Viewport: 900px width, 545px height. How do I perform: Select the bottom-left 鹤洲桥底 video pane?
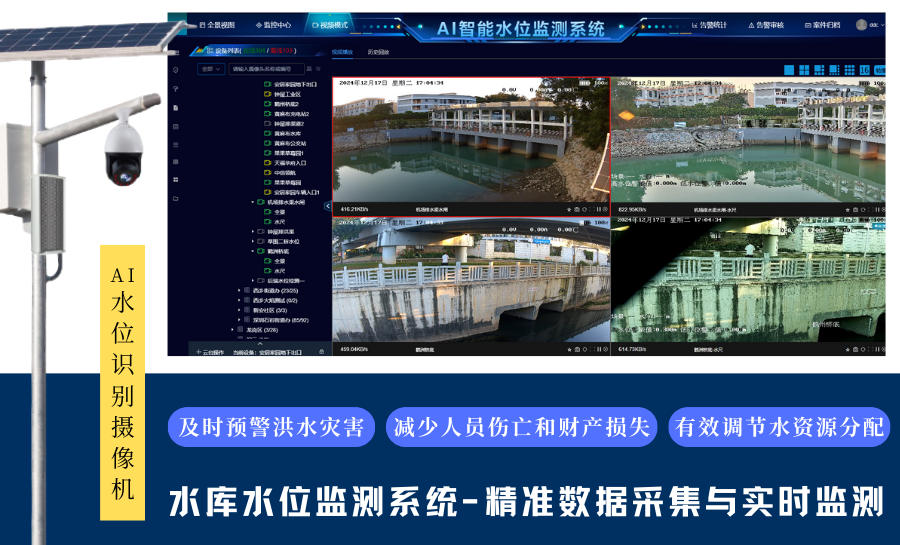tap(471, 286)
